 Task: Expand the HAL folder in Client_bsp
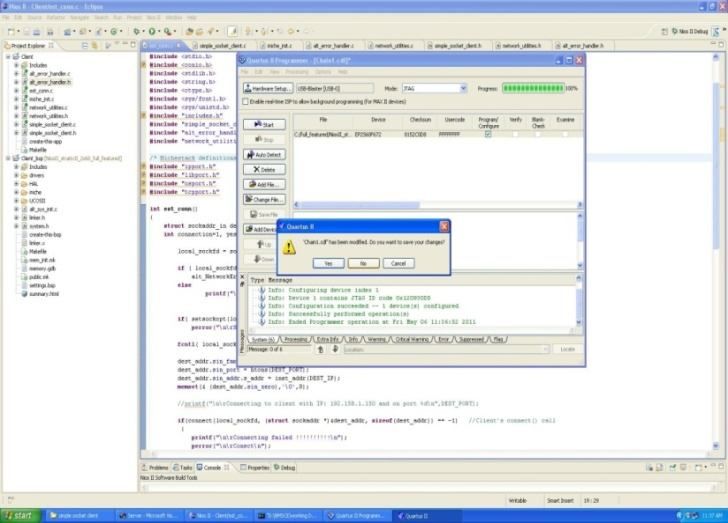[16, 183]
